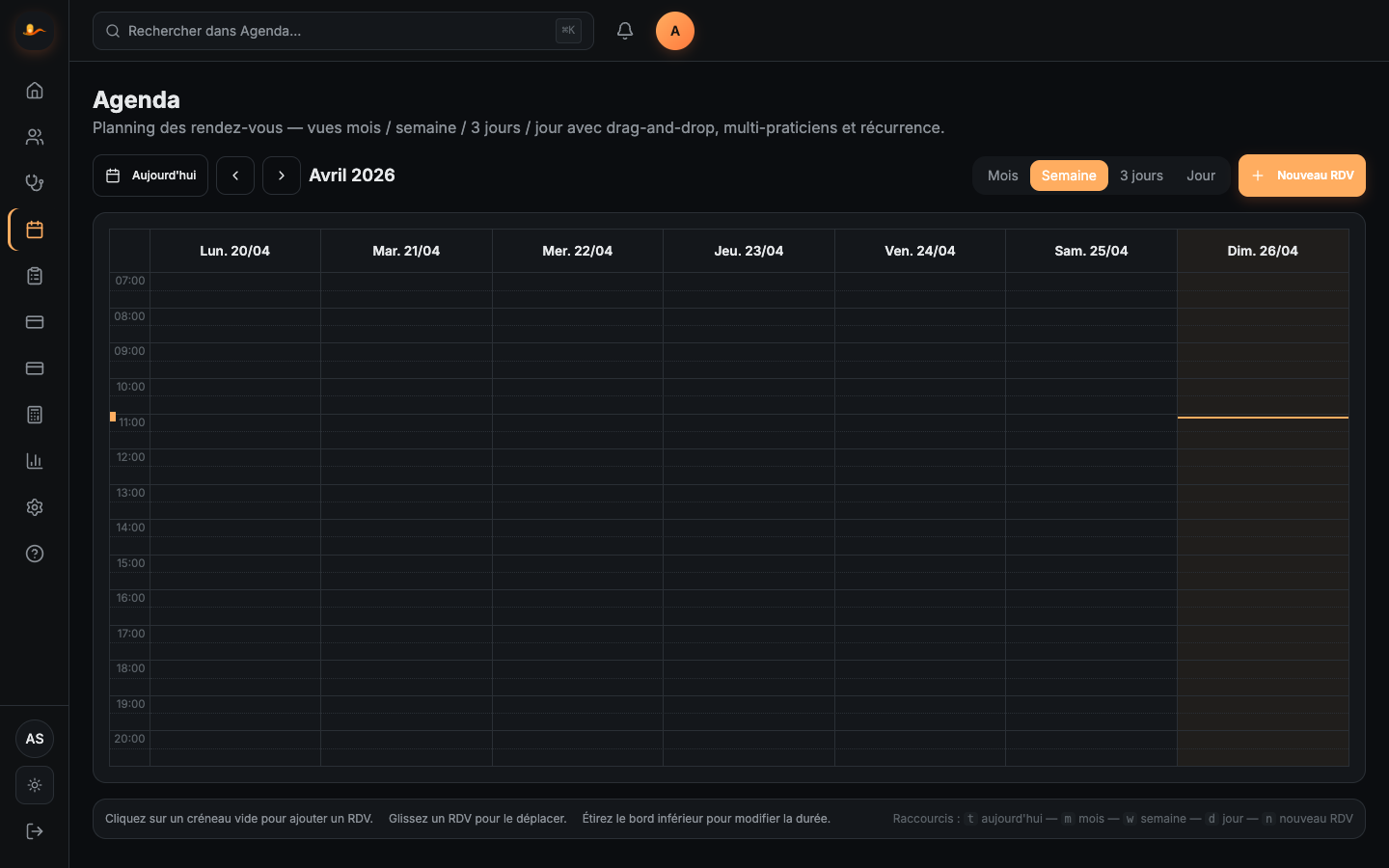Image resolution: width=1389 pixels, height=868 pixels.
Task: Click the Nouveau RDV button
Action: (x=1302, y=176)
